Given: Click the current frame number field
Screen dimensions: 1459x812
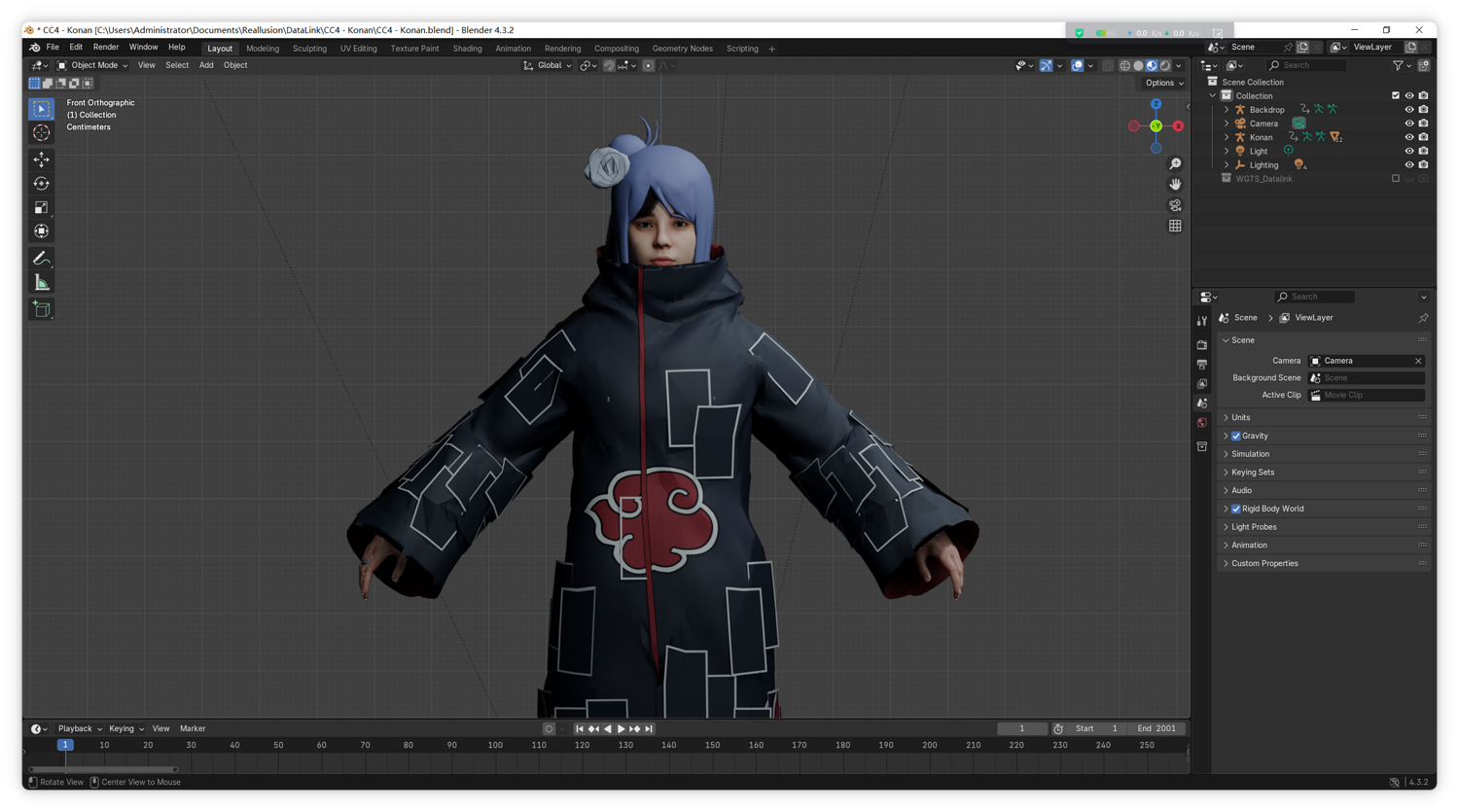Looking at the screenshot, I should tap(1021, 729).
